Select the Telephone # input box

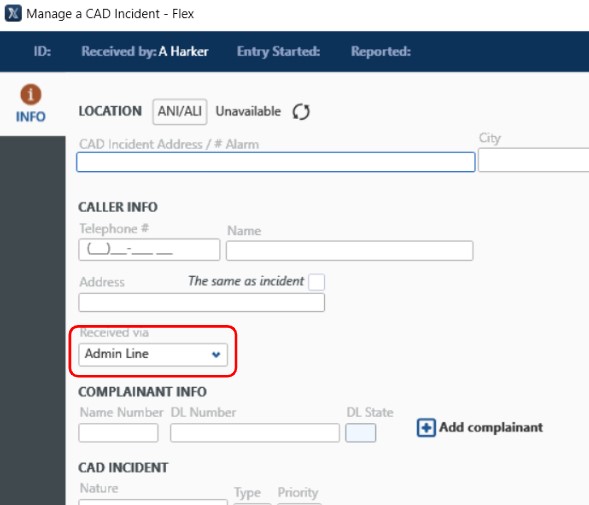coord(149,249)
